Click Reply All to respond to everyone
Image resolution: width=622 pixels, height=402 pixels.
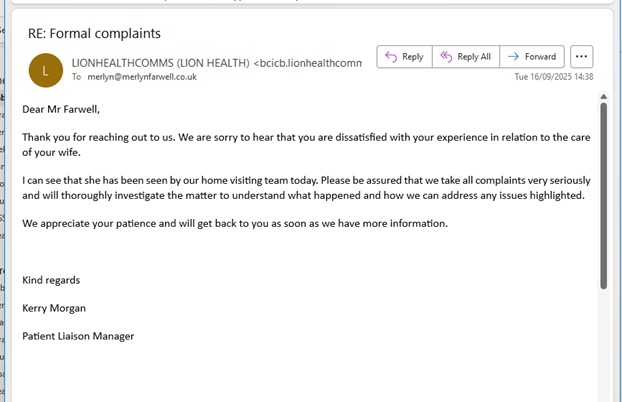coord(465,57)
